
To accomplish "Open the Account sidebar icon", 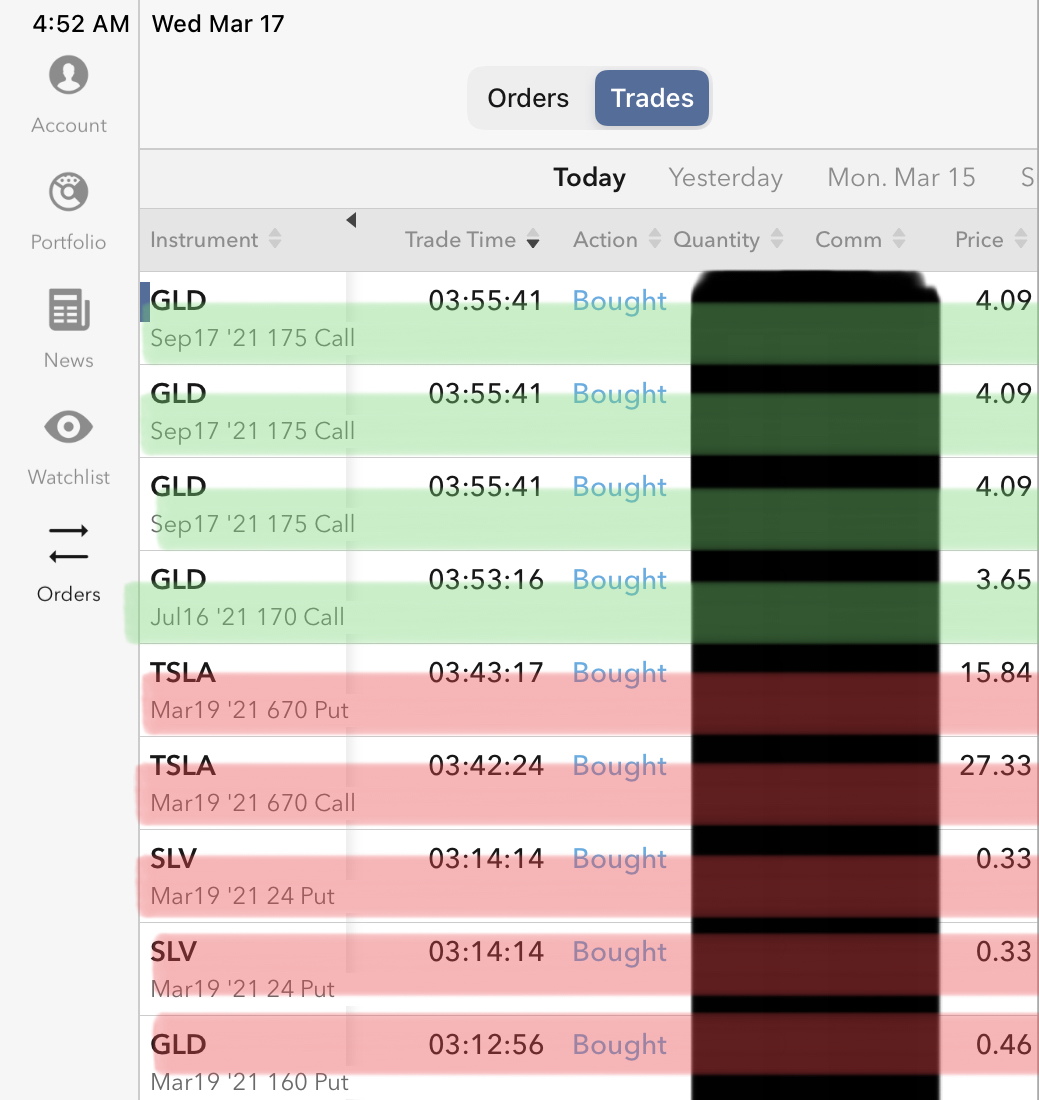I will (x=68, y=77).
